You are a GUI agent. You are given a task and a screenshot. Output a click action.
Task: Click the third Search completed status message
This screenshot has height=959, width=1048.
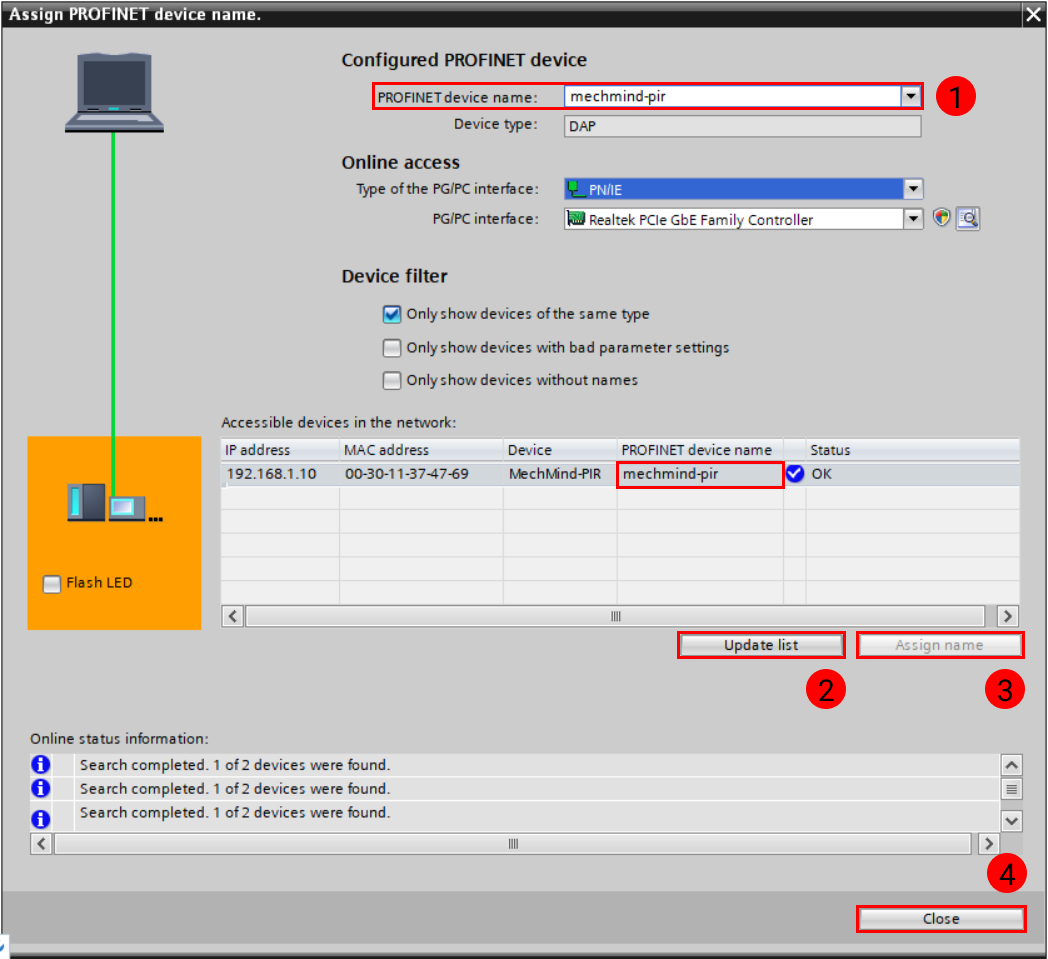(235, 813)
